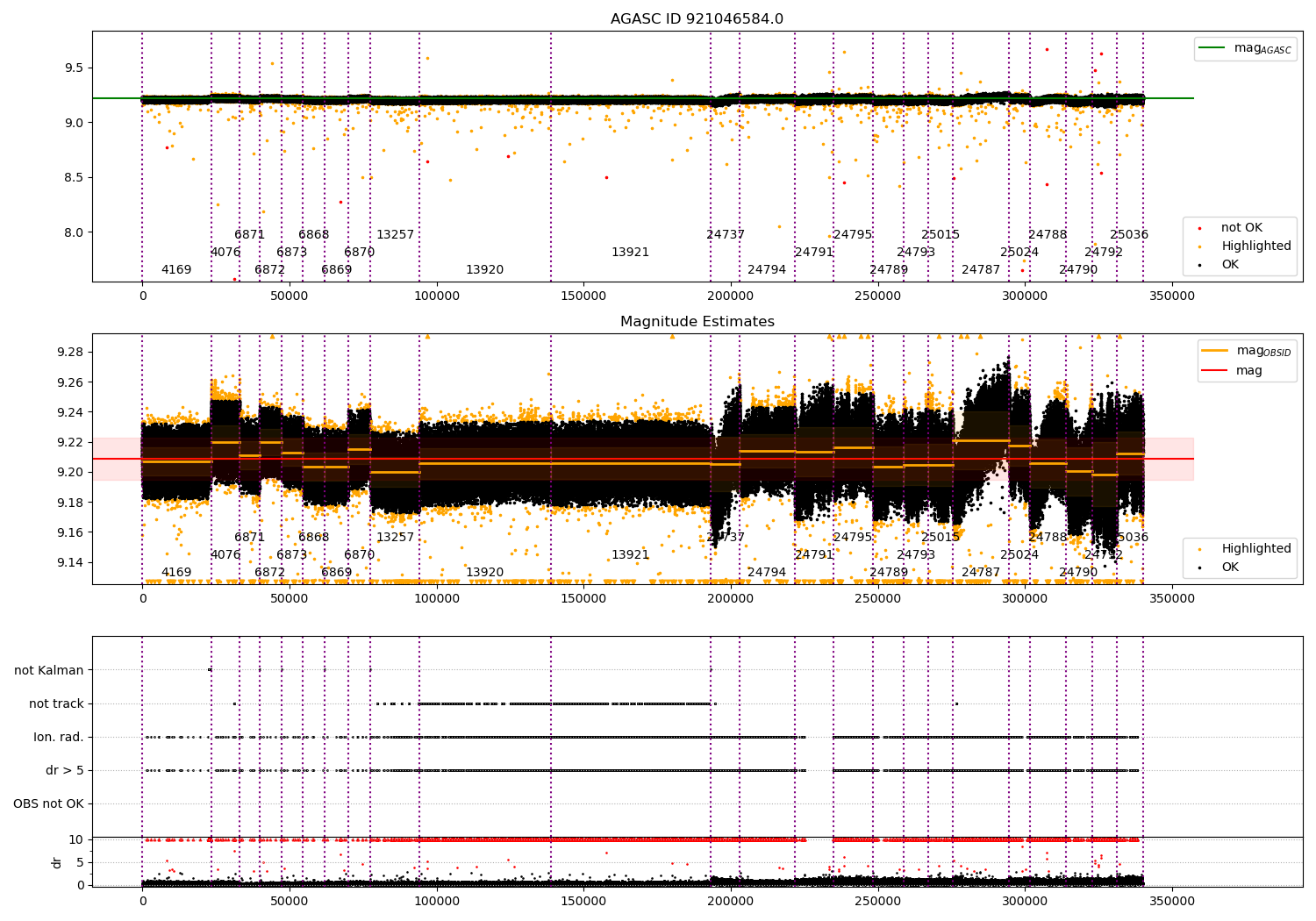Click obsid label 13257 in middle plot
This screenshot has height=921, width=1316.
coord(396,538)
